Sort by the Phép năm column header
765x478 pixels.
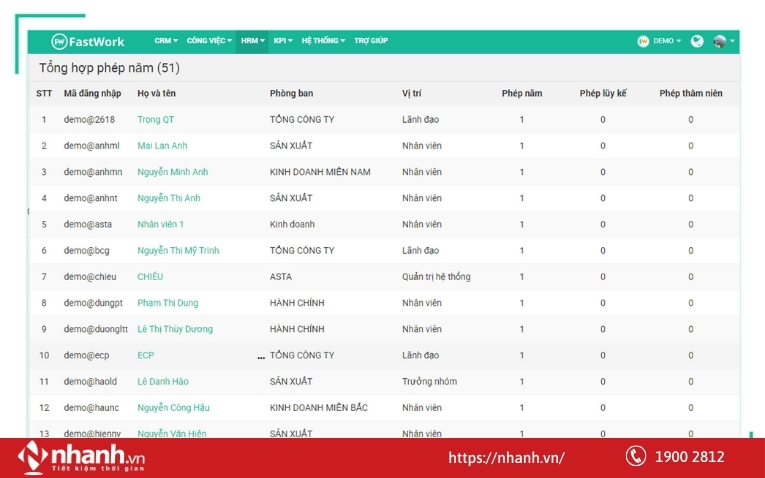tap(522, 94)
